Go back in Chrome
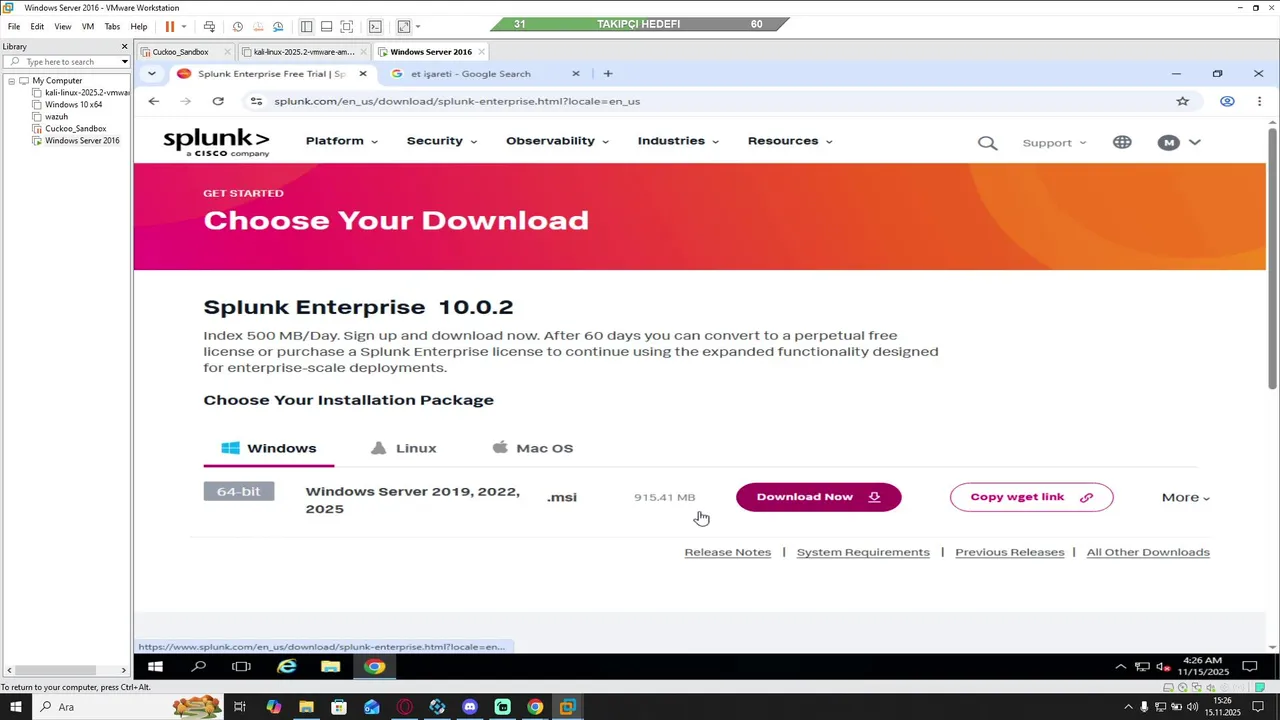Image resolution: width=1280 pixels, height=720 pixels. pyautogui.click(x=153, y=101)
